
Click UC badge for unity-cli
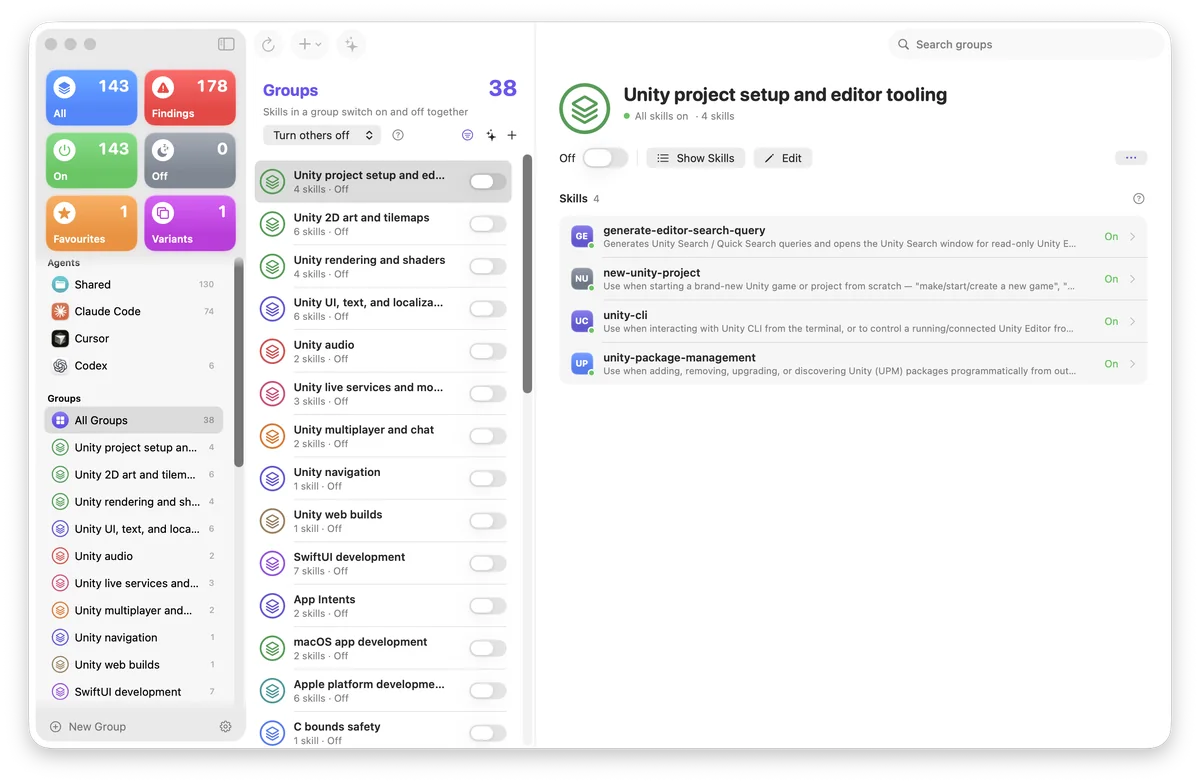click(x=581, y=321)
